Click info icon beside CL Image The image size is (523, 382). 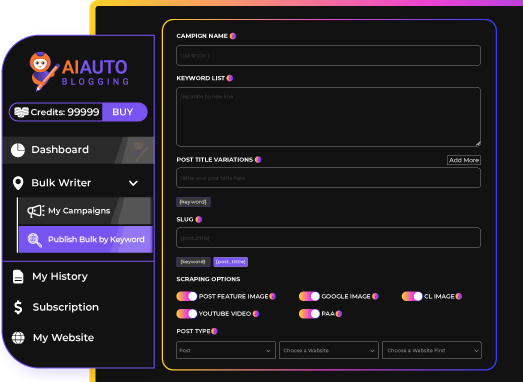tap(459, 296)
